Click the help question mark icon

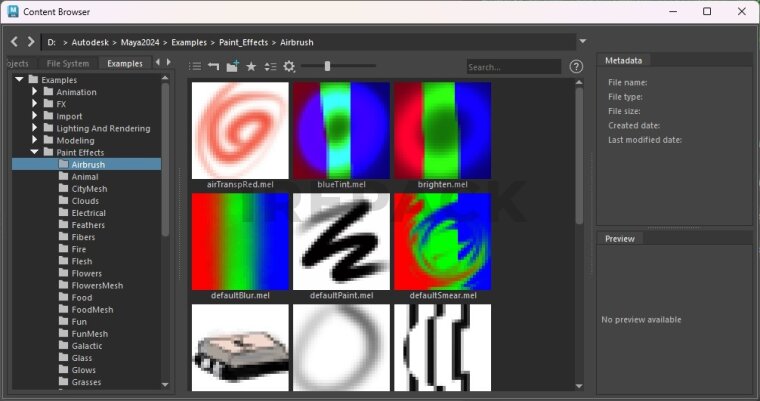(x=576, y=66)
